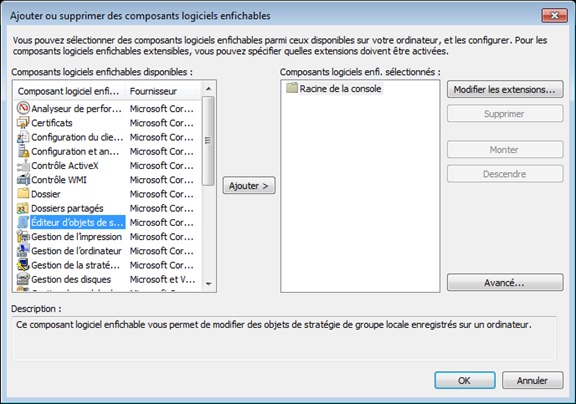Select the Dossier row text

pos(46,194)
